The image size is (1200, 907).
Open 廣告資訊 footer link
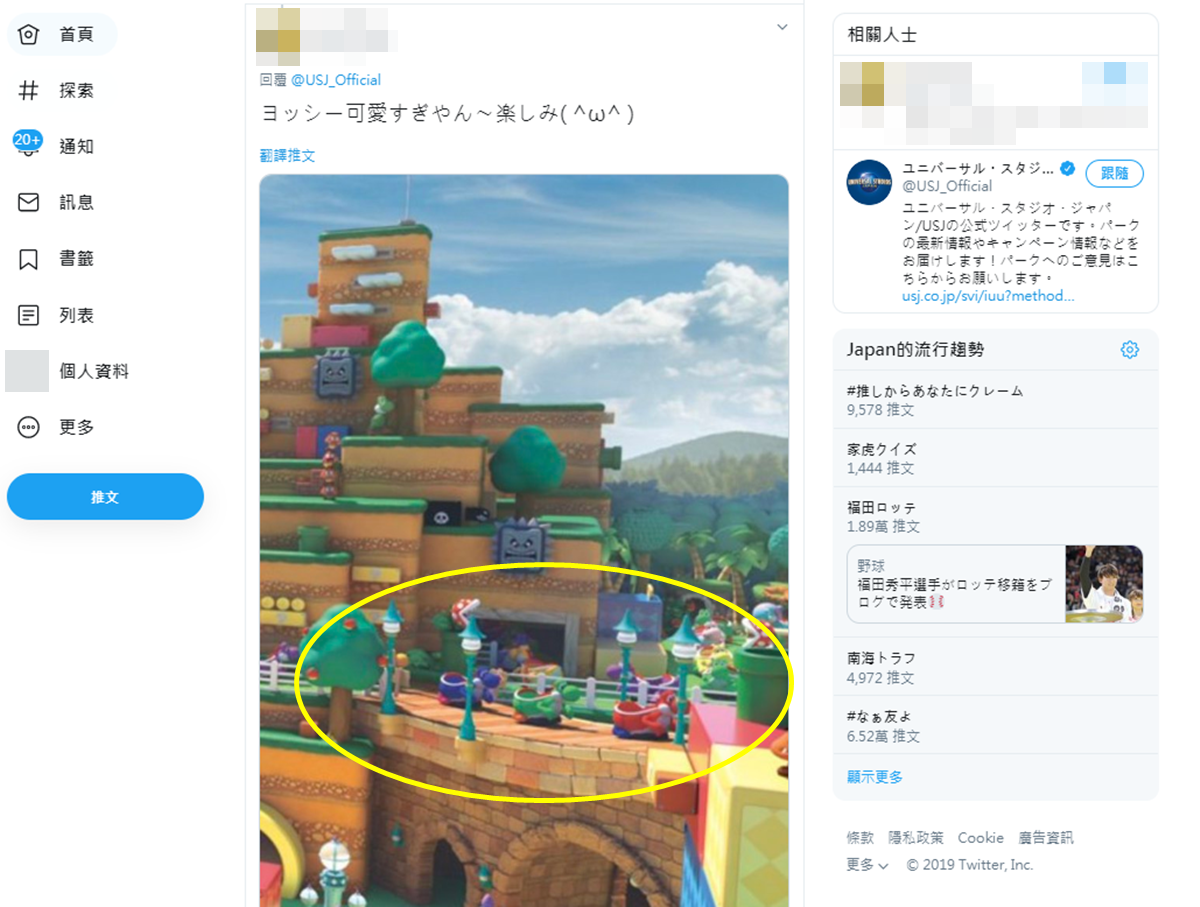(1046, 838)
